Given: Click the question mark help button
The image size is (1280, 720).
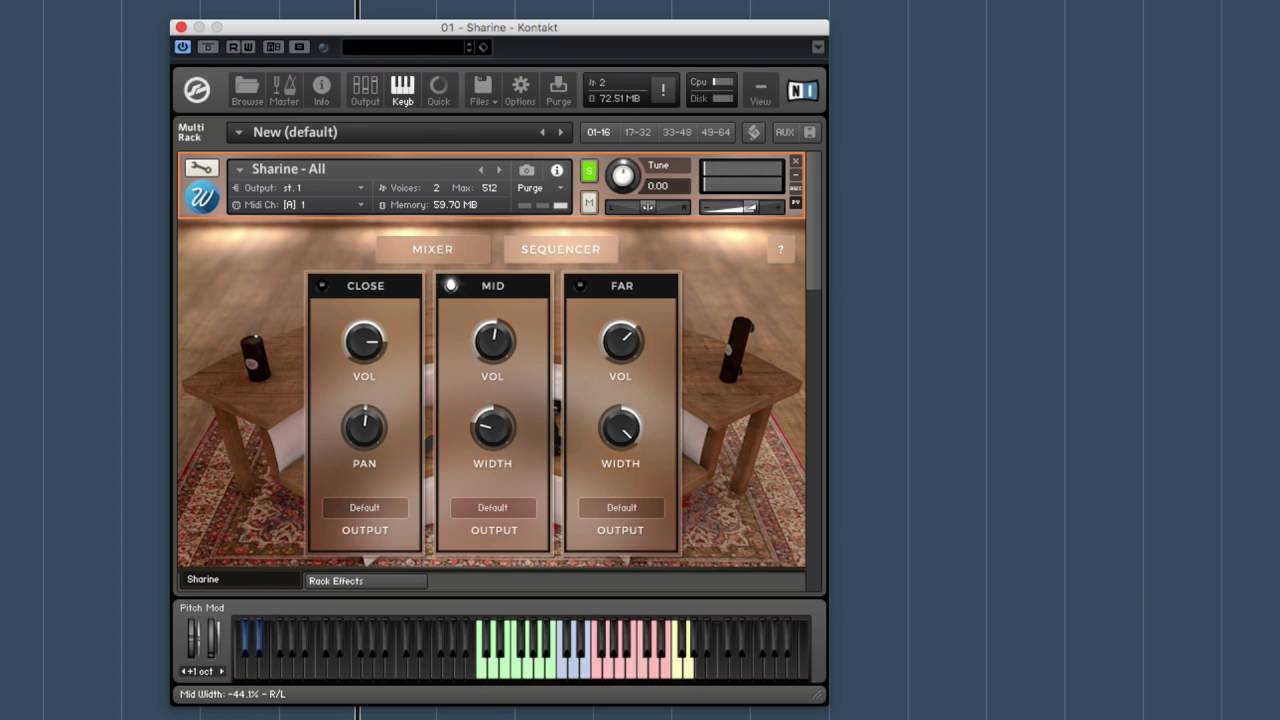Looking at the screenshot, I should click(781, 250).
